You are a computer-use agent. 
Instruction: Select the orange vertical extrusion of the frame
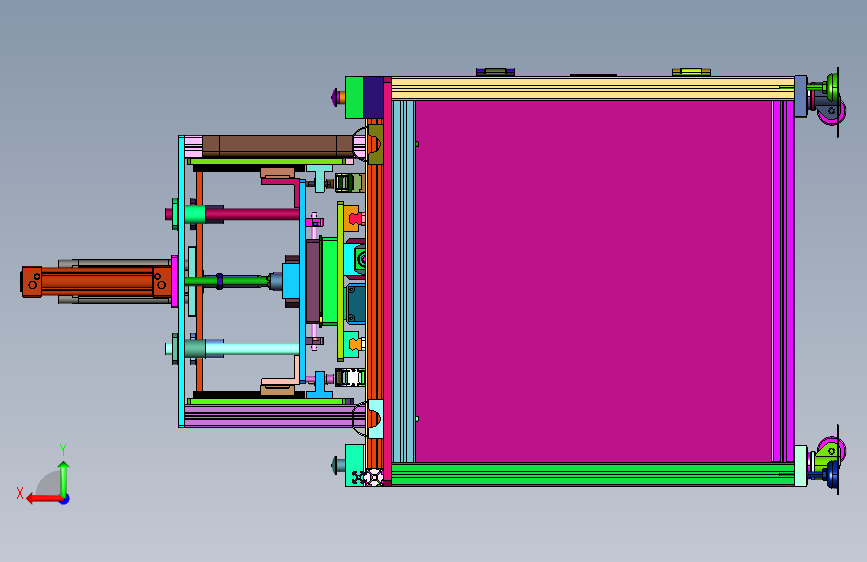coord(374,281)
